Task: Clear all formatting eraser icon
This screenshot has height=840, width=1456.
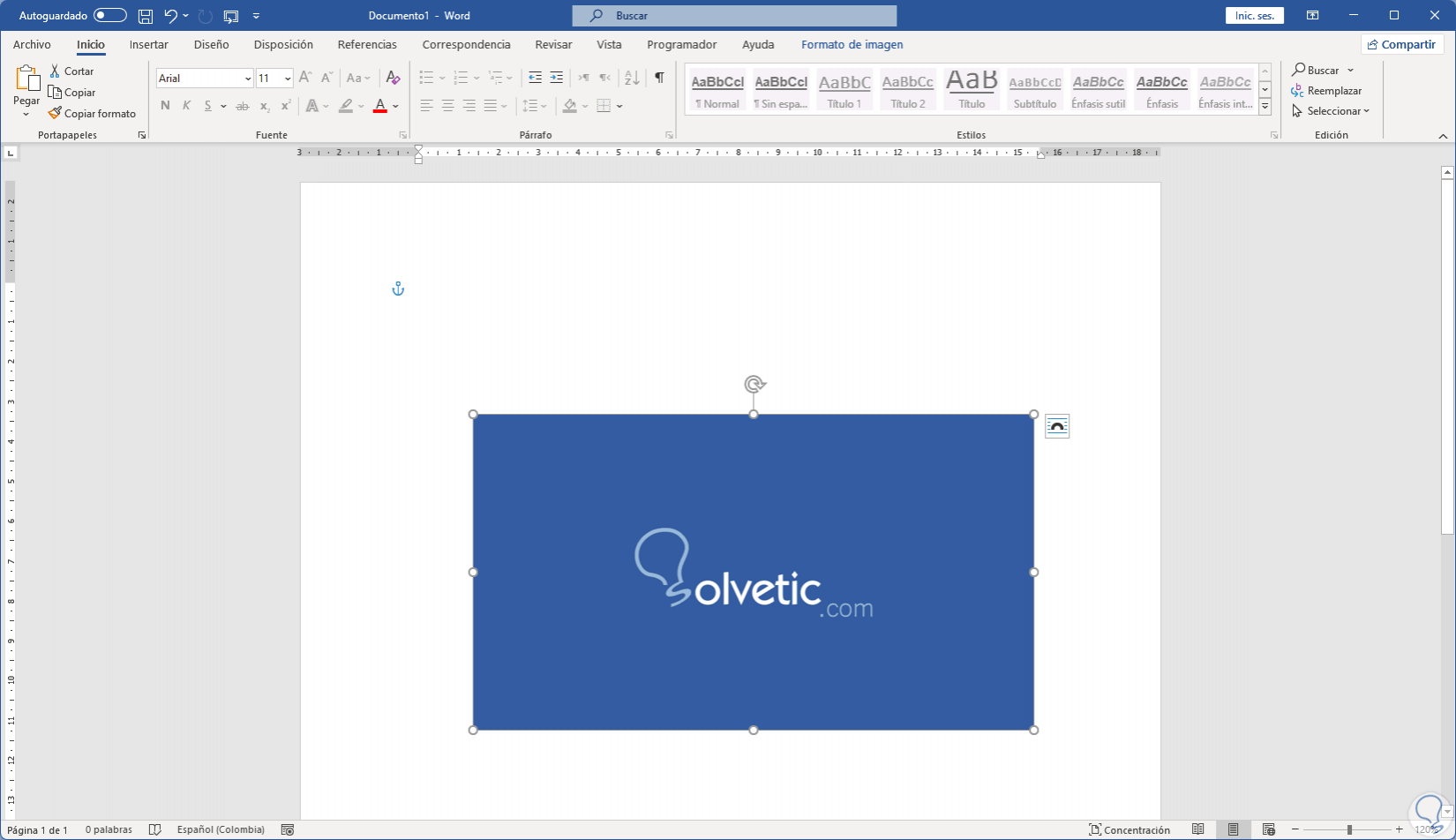Action: [394, 78]
